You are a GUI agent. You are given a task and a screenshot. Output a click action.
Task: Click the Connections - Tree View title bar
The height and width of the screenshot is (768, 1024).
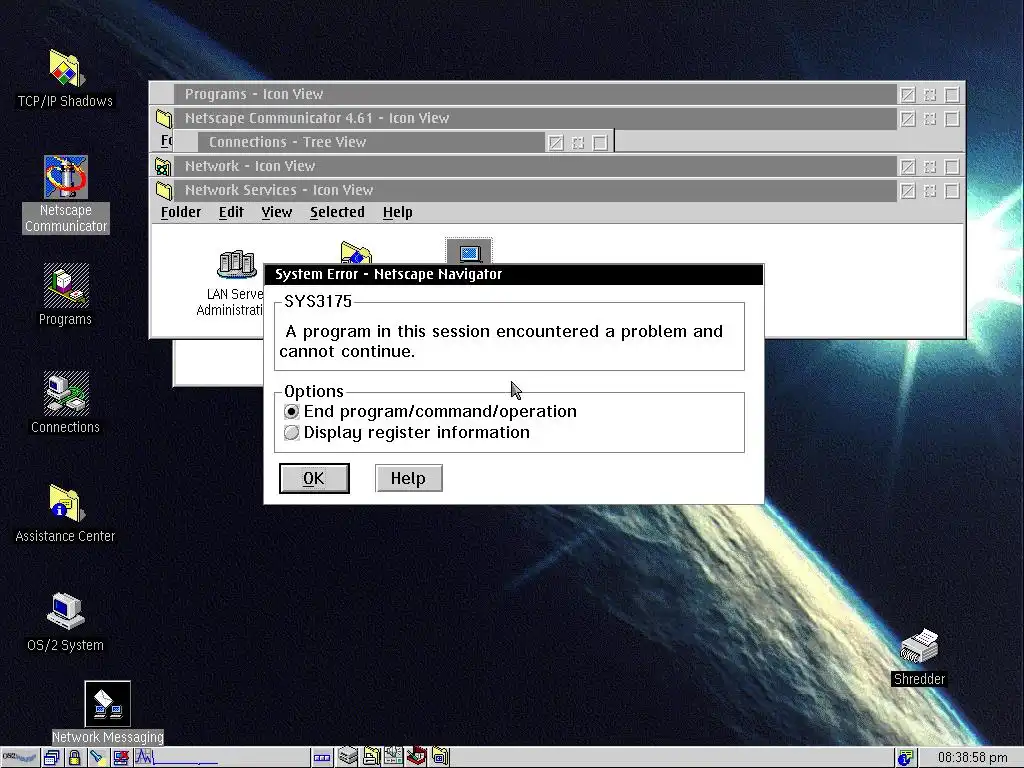[x=370, y=142]
